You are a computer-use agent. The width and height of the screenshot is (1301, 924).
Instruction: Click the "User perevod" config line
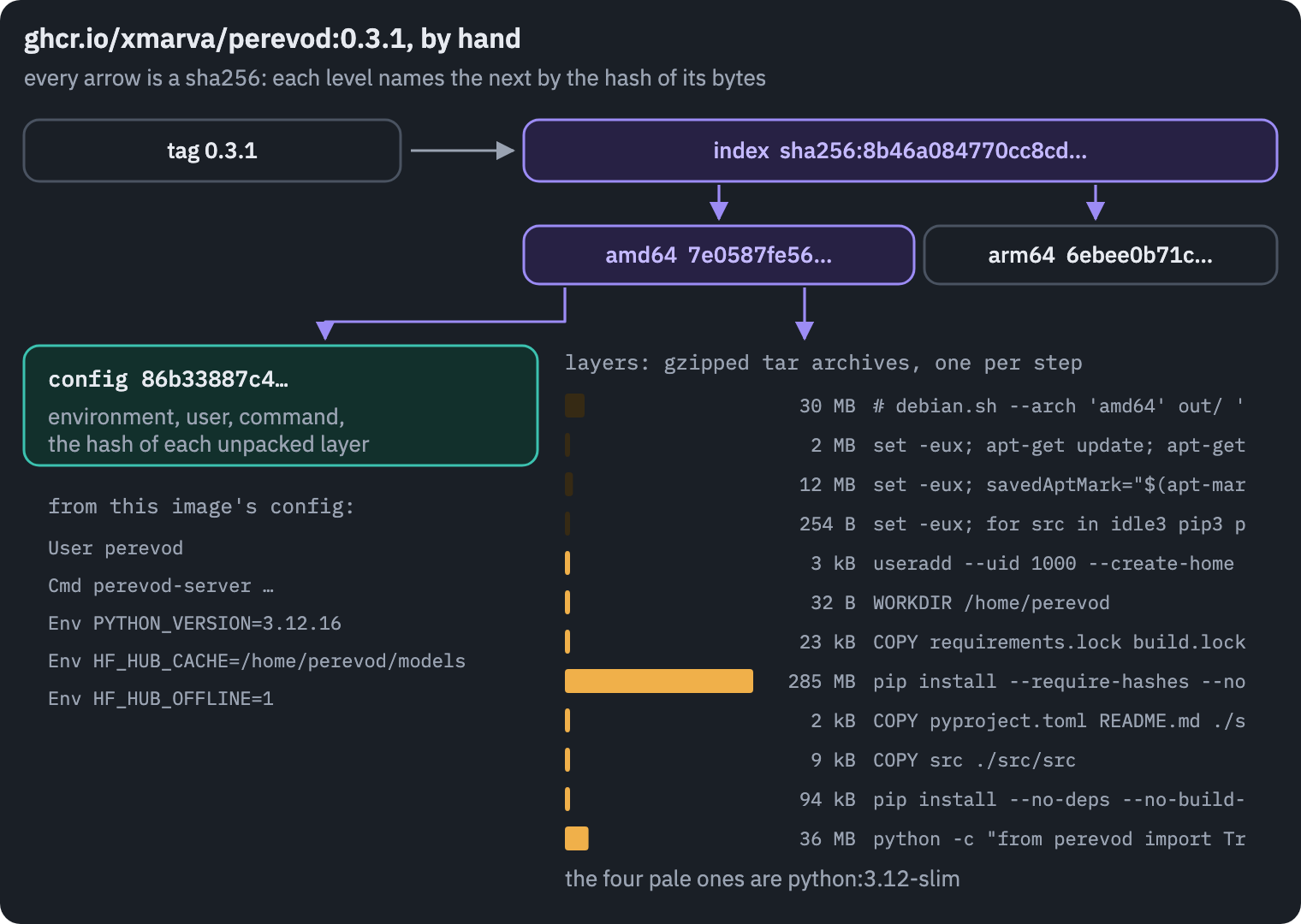(116, 548)
